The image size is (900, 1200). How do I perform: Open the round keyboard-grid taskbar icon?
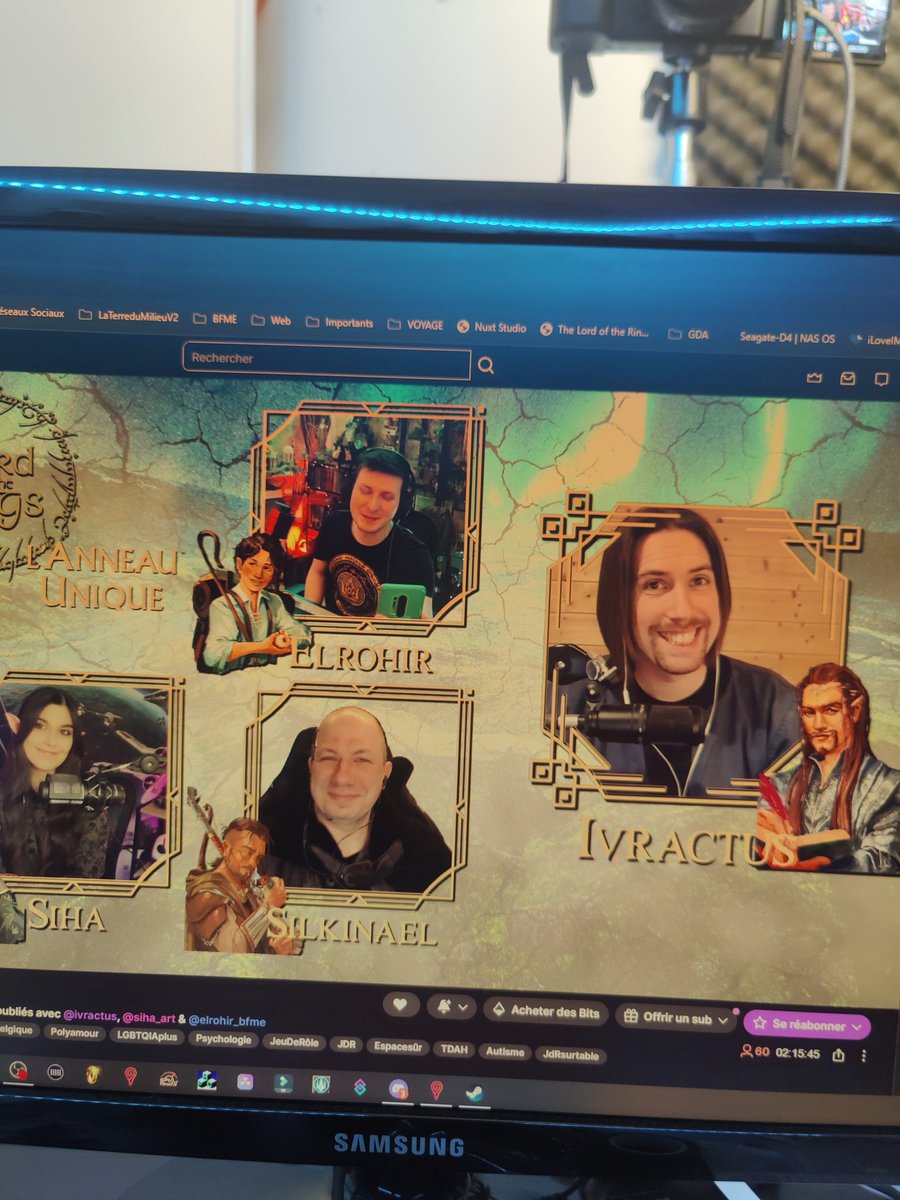pyautogui.click(x=55, y=1072)
